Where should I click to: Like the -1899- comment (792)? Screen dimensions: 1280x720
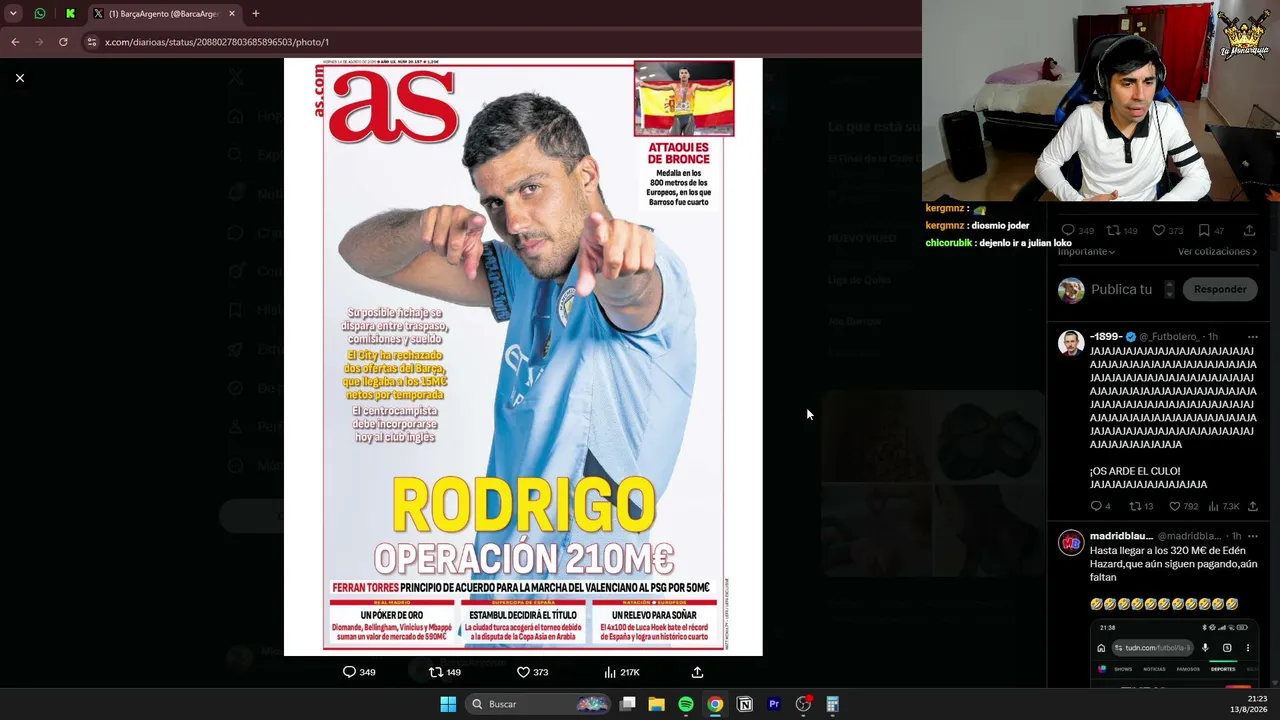click(x=1183, y=506)
